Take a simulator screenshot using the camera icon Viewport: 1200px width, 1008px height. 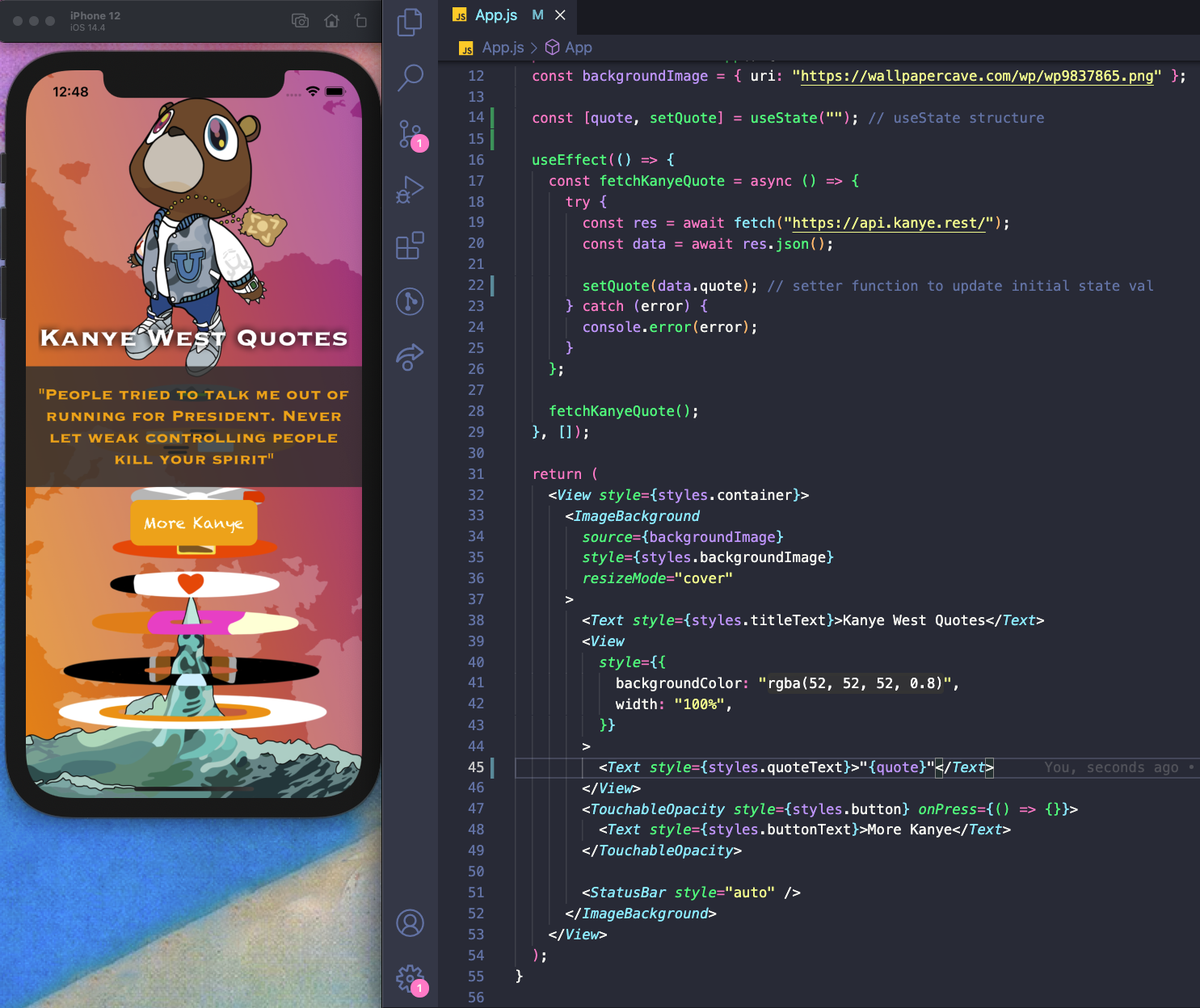pos(300,21)
